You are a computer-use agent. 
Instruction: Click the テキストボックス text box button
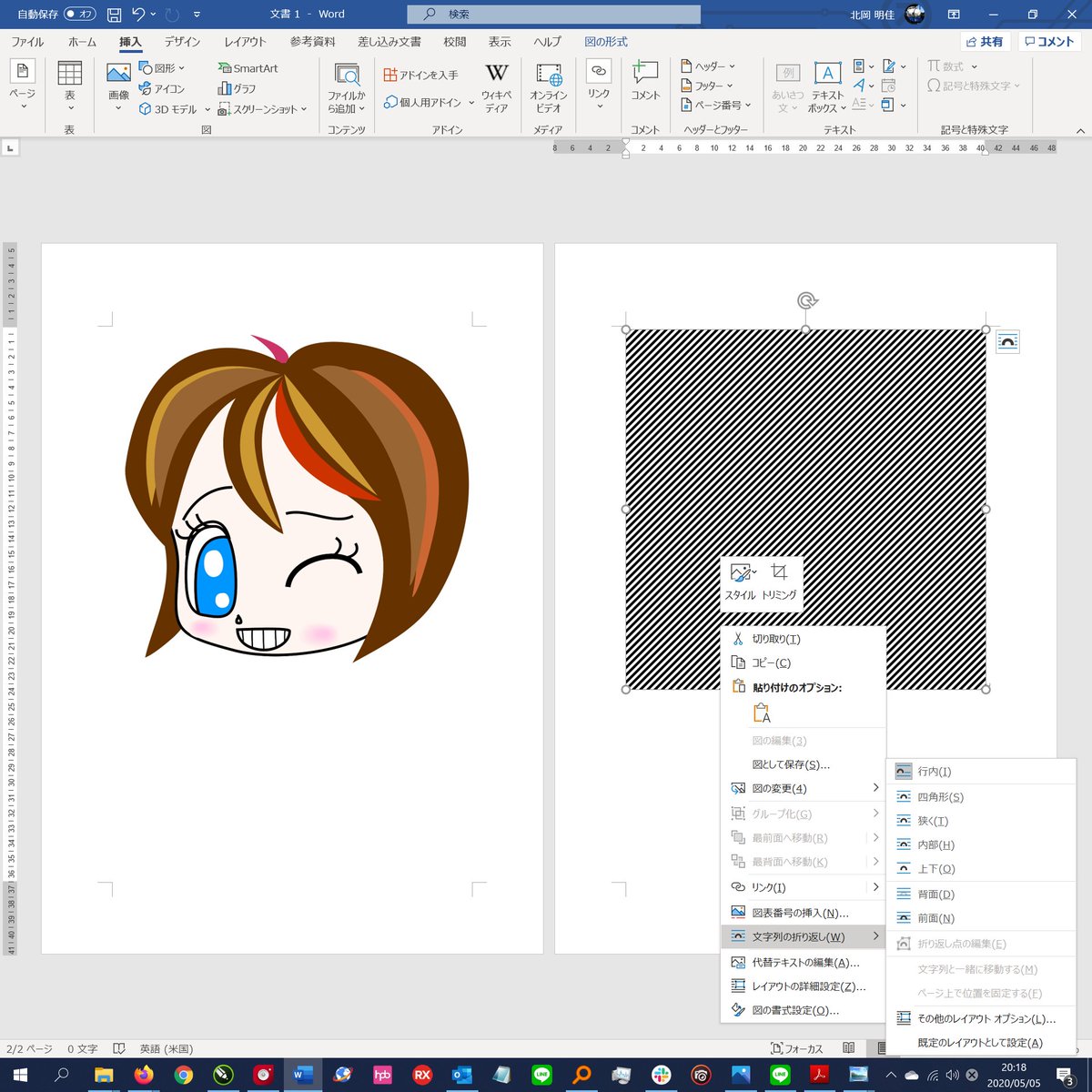[x=827, y=87]
